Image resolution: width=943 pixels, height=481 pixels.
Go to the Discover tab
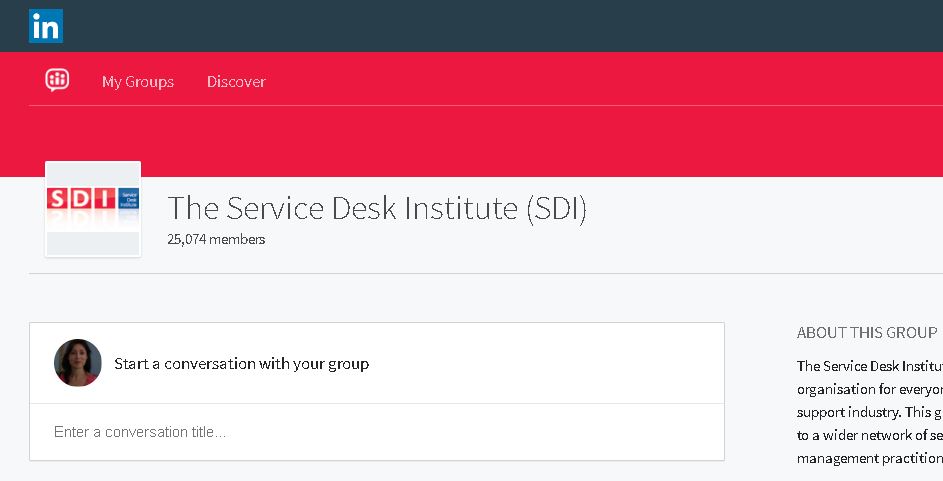[236, 82]
